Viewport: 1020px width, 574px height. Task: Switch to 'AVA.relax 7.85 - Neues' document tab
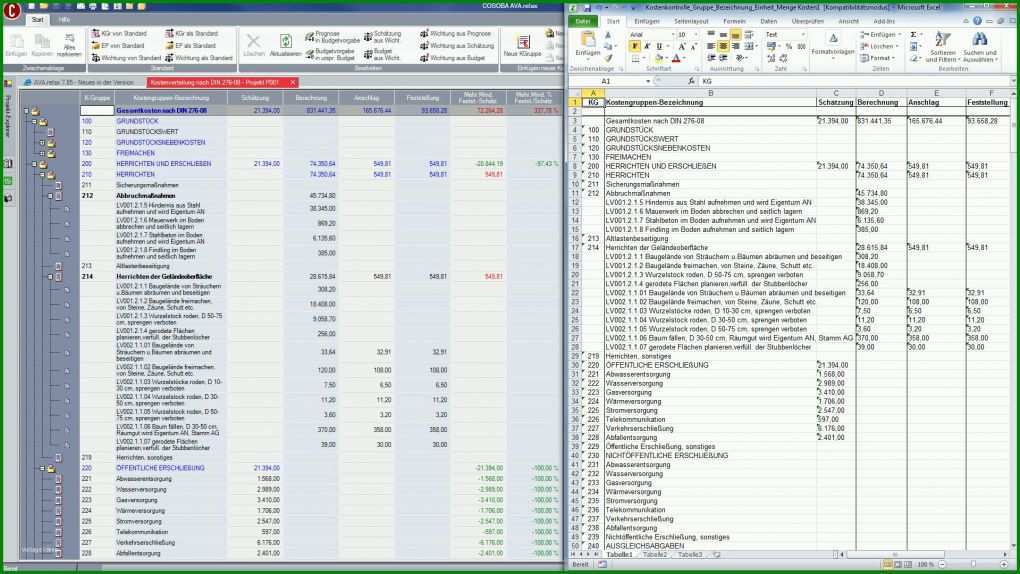pyautogui.click(x=79, y=83)
